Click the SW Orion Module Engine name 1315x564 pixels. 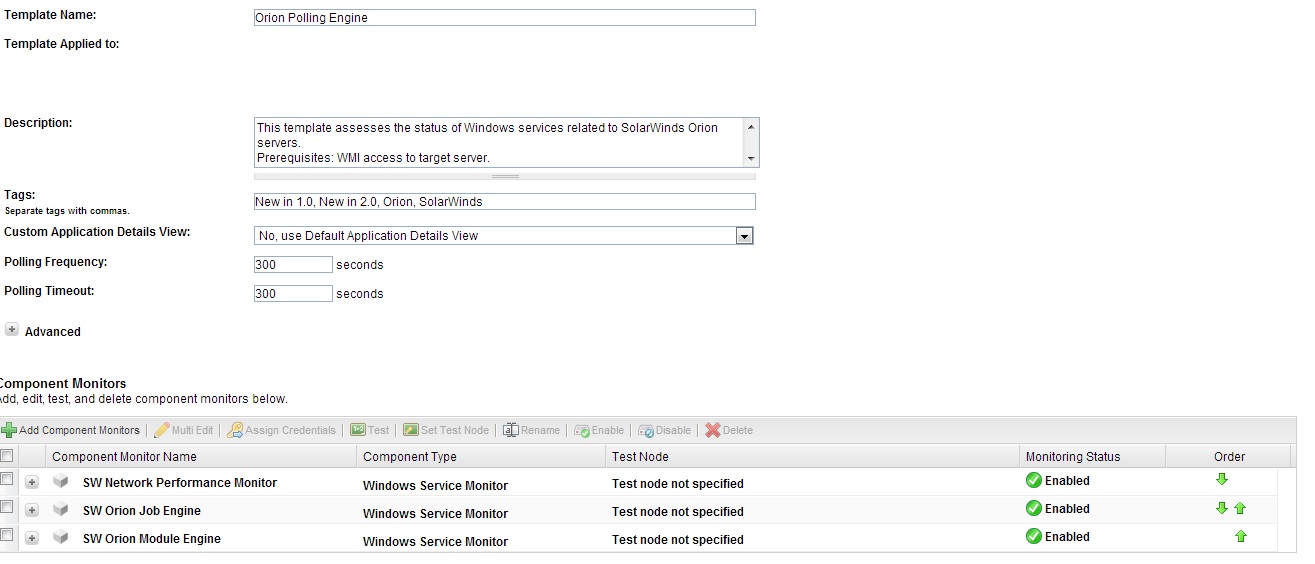pos(152,539)
